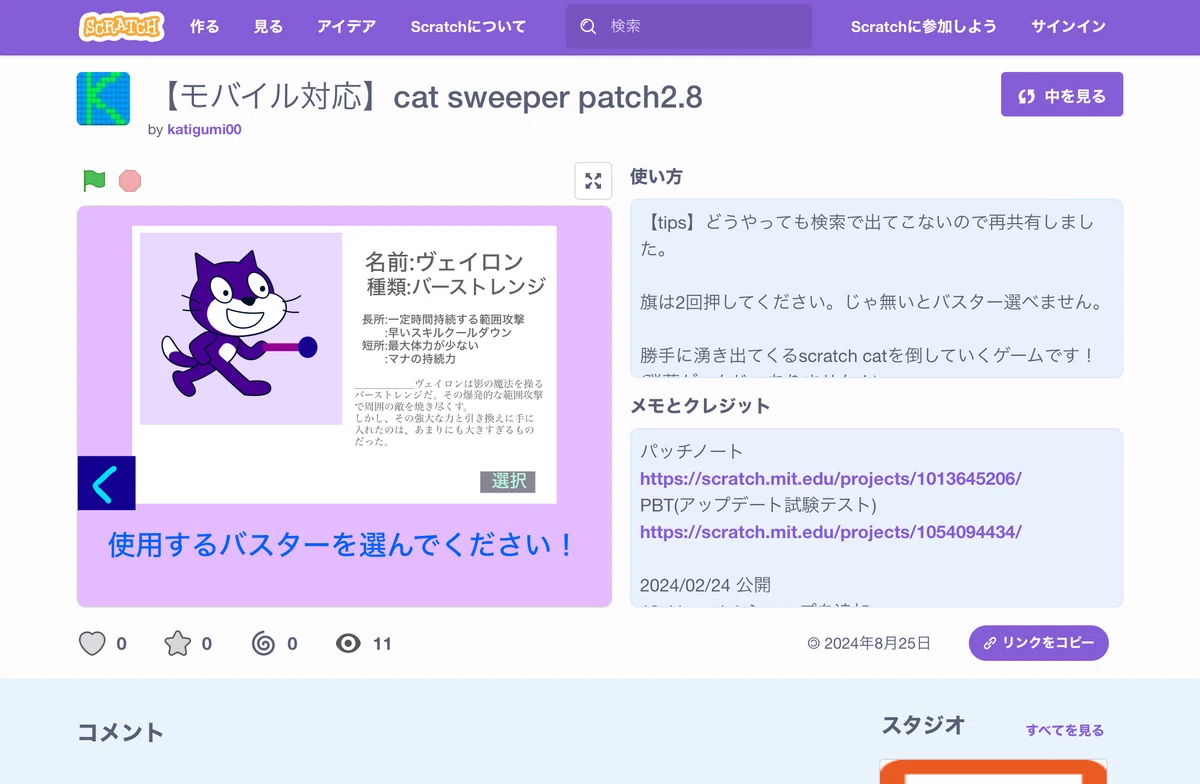Click the 2024年8月25日 date text

(x=877, y=644)
